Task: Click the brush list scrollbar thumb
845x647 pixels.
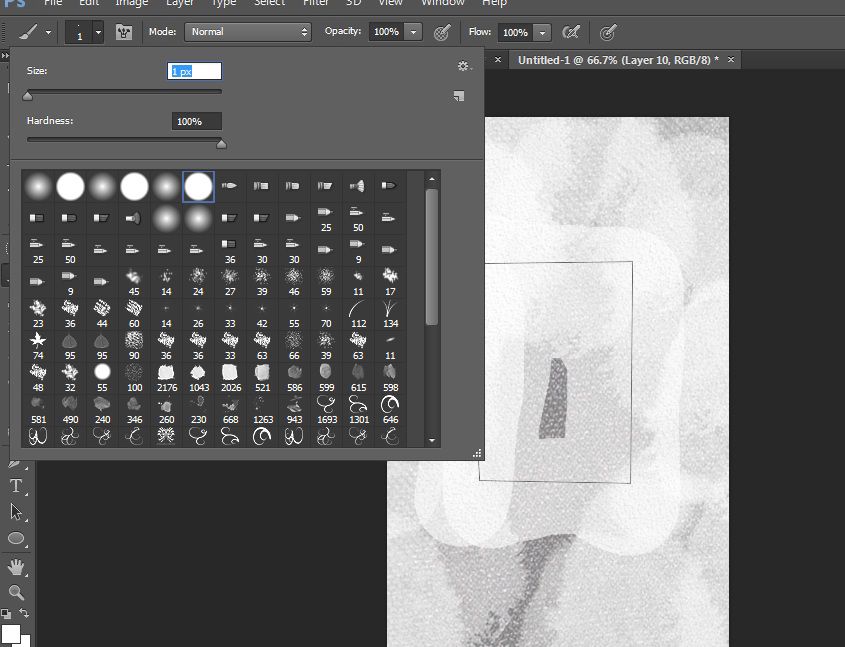Action: click(432, 256)
